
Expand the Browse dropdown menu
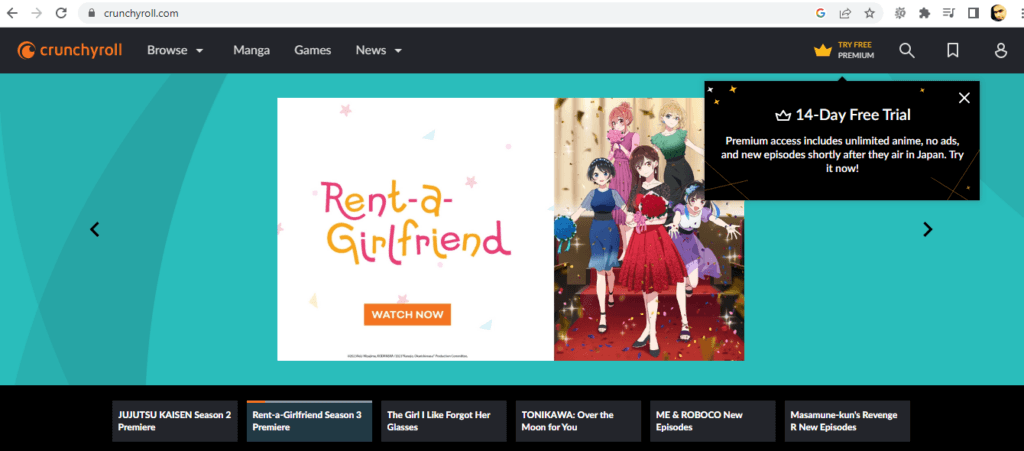pos(175,50)
